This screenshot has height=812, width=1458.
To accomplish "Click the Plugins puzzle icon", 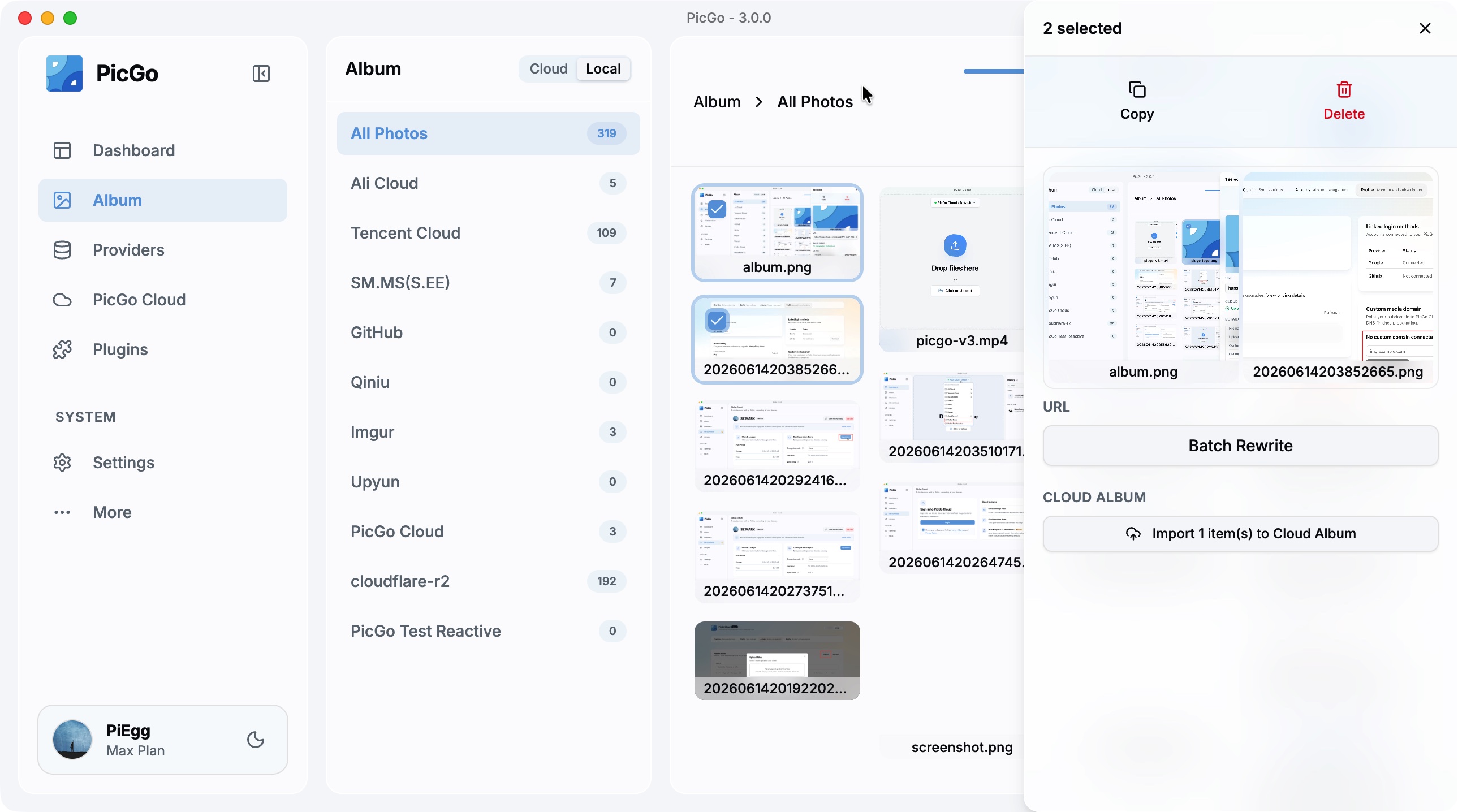I will pos(62,349).
